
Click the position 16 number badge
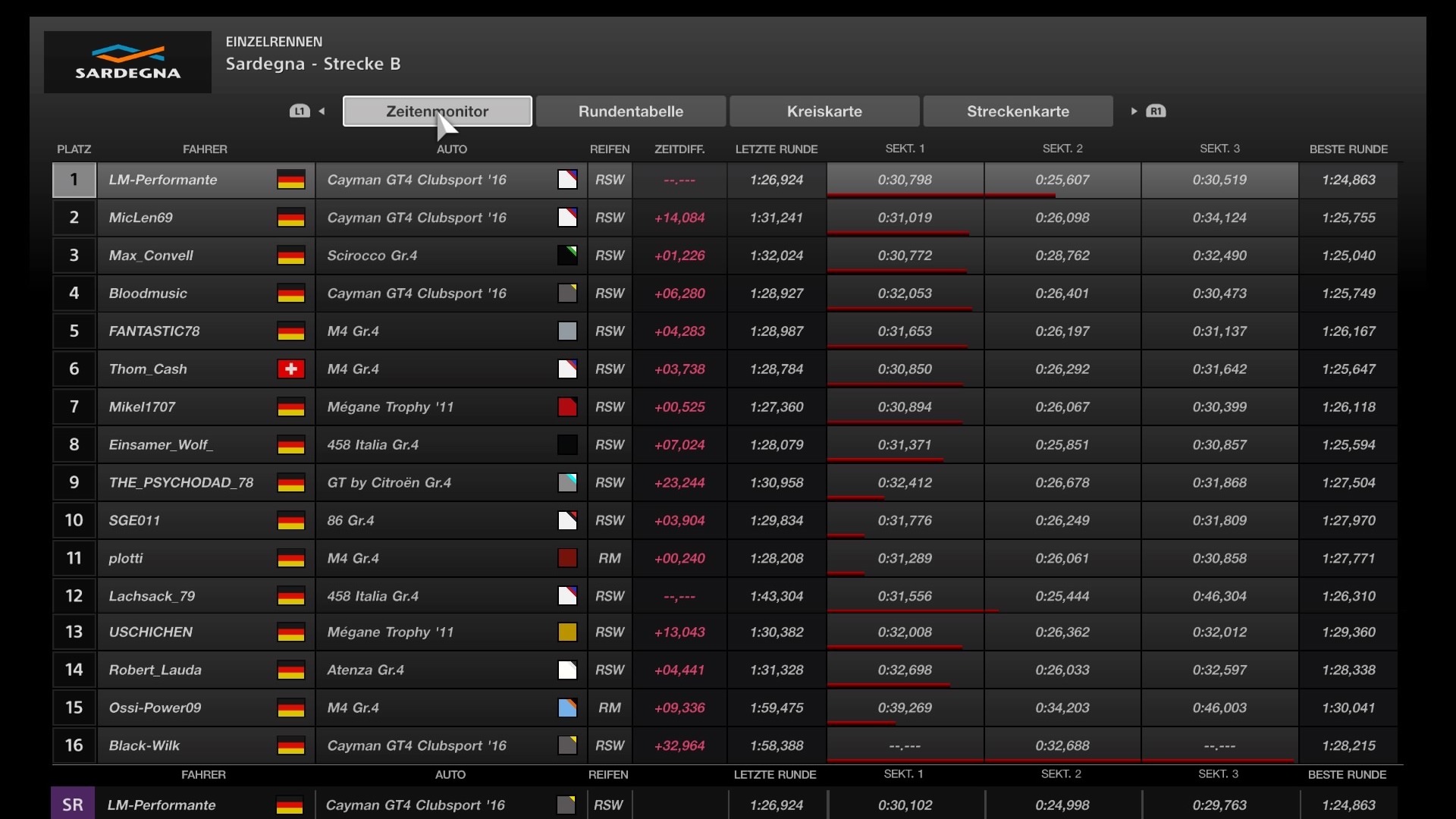pyautogui.click(x=74, y=745)
